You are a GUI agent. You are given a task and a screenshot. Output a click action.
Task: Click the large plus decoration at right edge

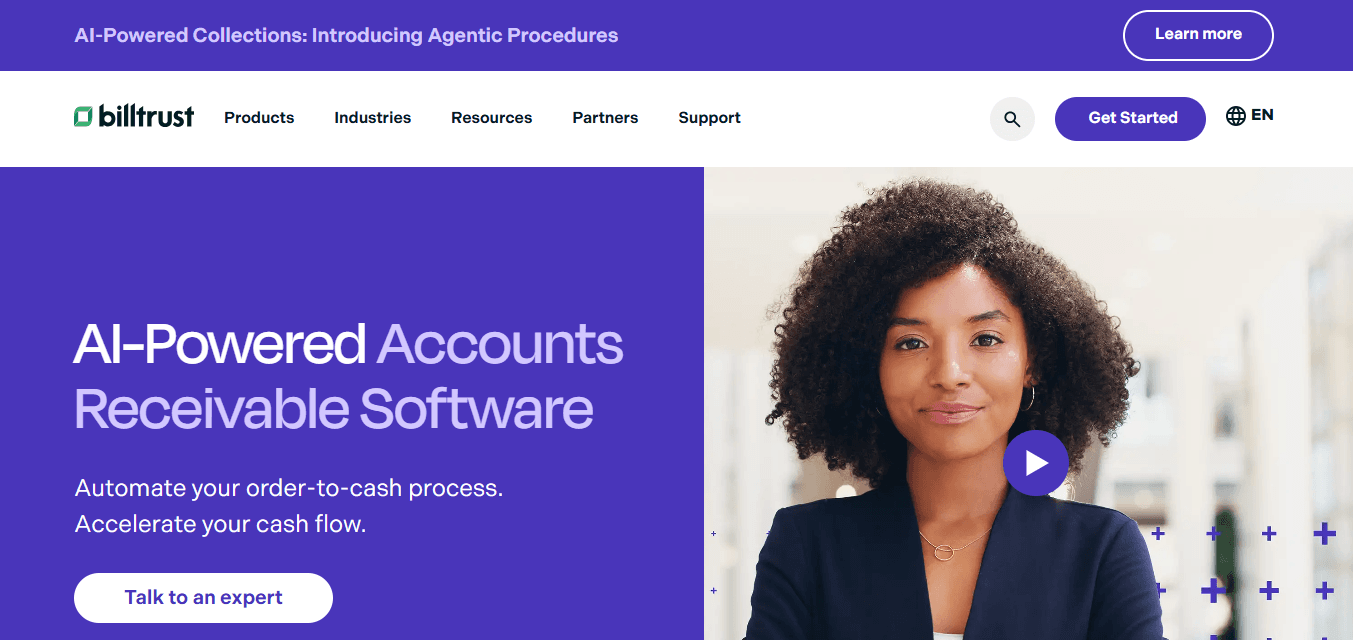pyautogui.click(x=1325, y=534)
